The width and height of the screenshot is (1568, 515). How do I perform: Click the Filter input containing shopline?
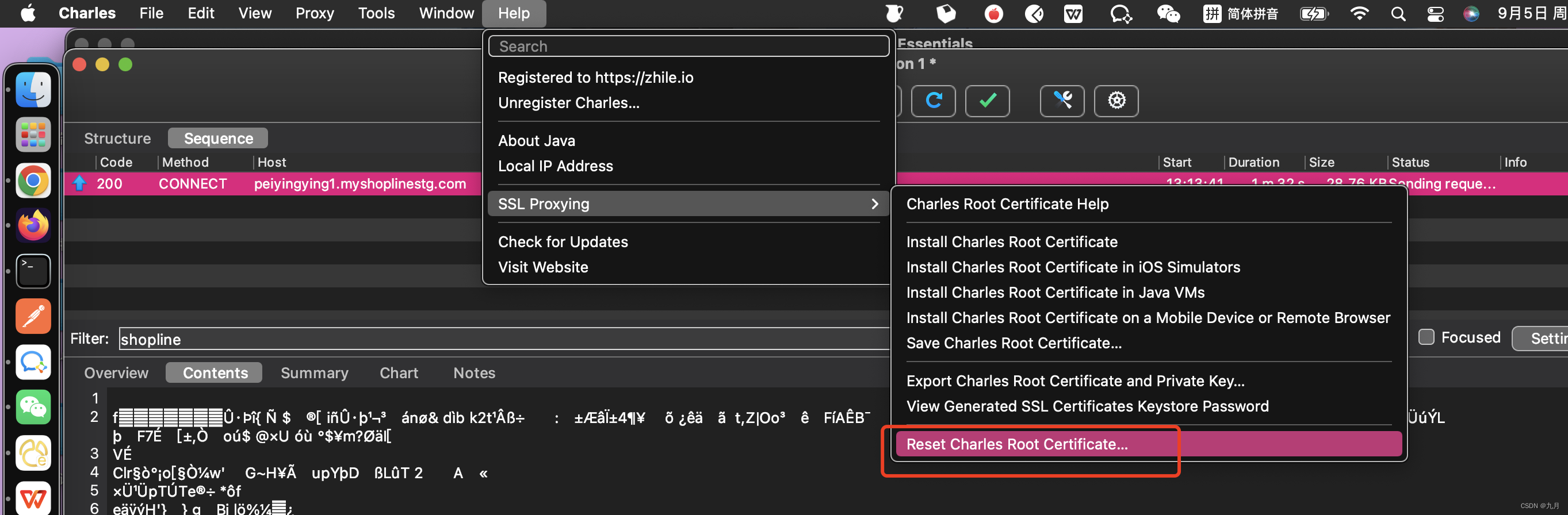coord(504,339)
